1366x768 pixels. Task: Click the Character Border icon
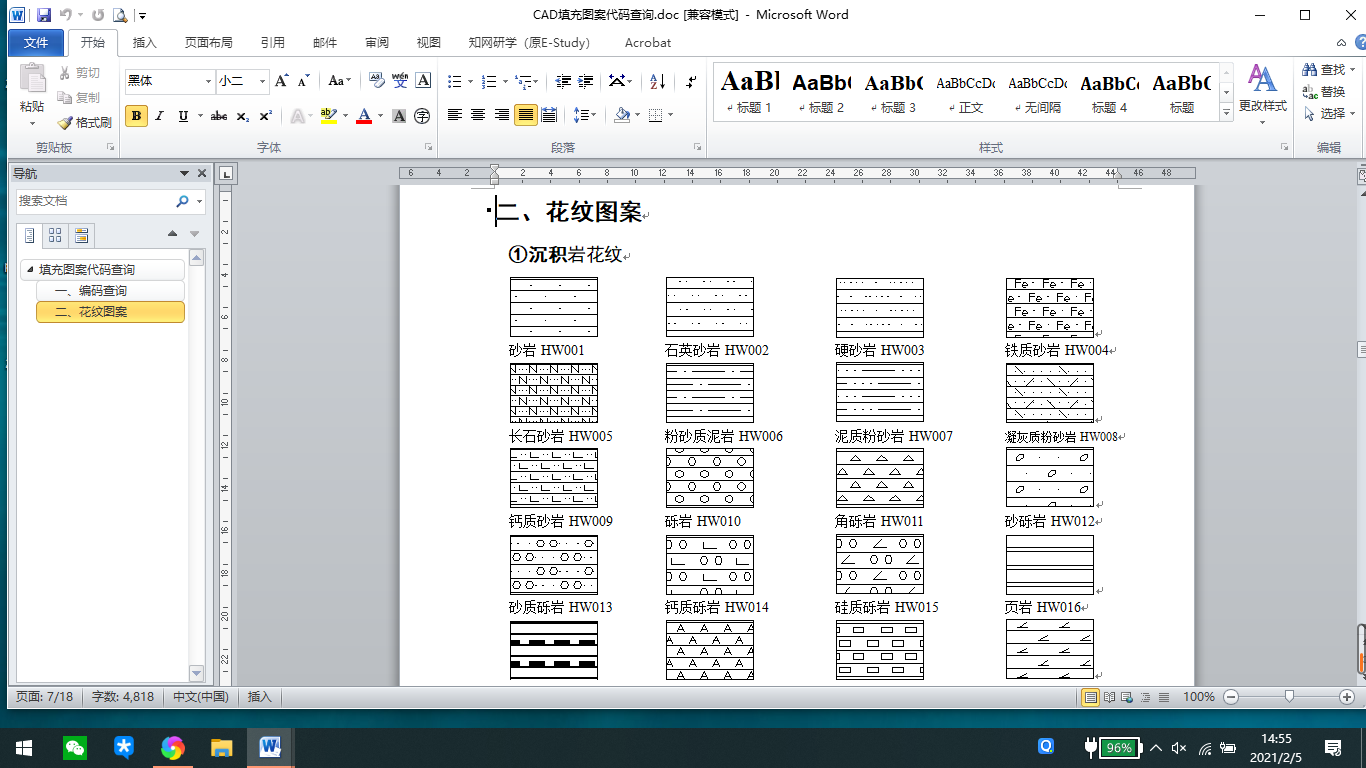(423, 81)
